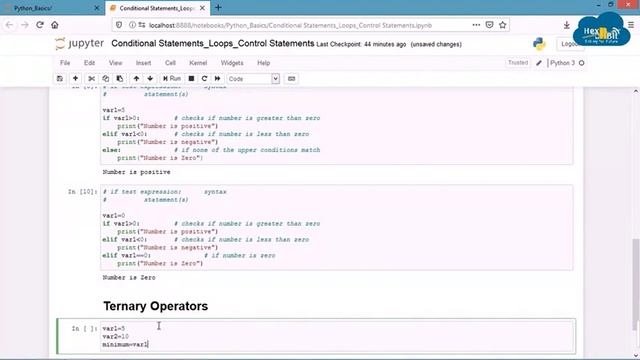640x360 pixels.
Task: Move selected cell down arrow
Action: (x=150, y=78)
